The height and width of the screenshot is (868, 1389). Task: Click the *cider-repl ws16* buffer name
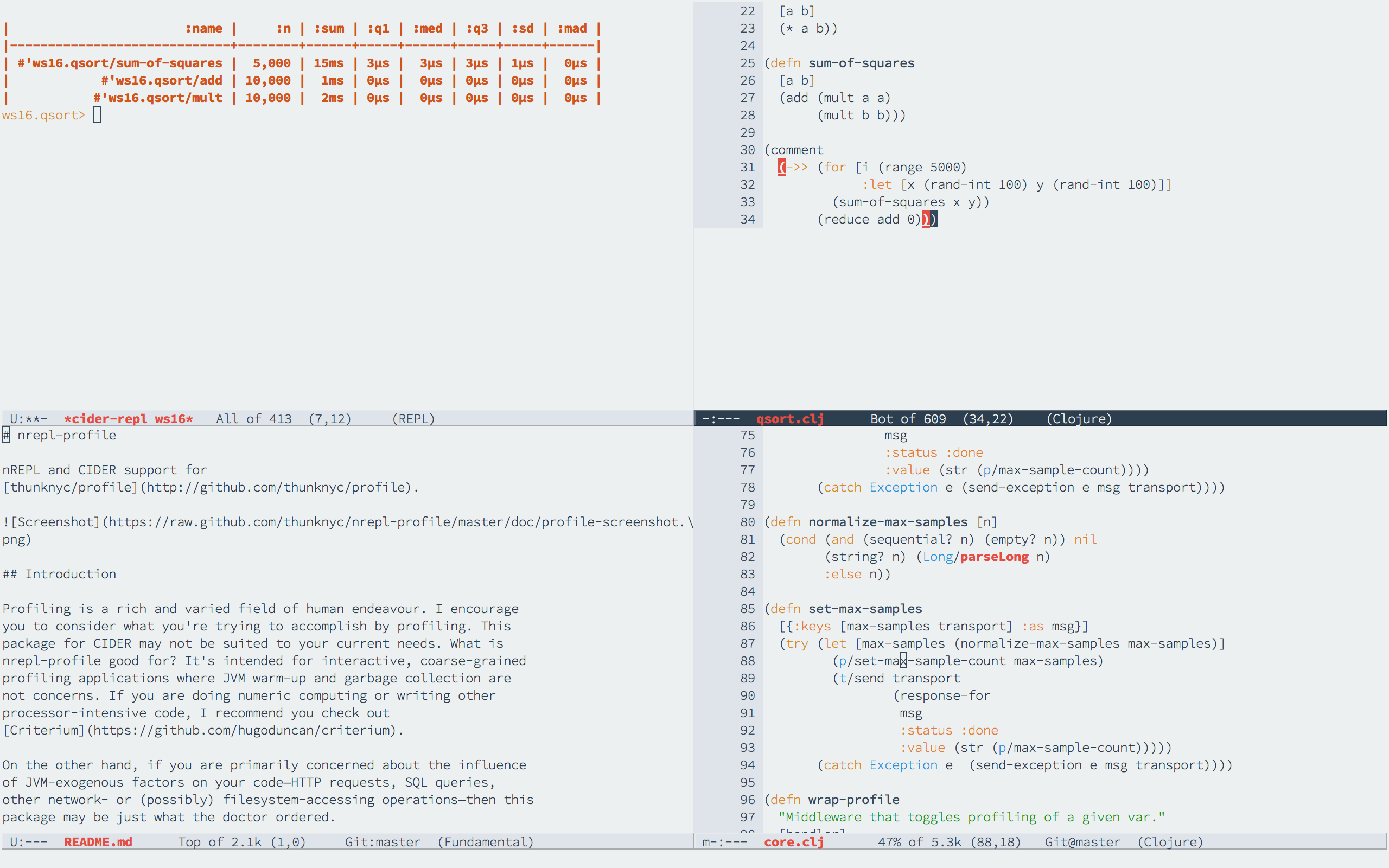point(129,418)
